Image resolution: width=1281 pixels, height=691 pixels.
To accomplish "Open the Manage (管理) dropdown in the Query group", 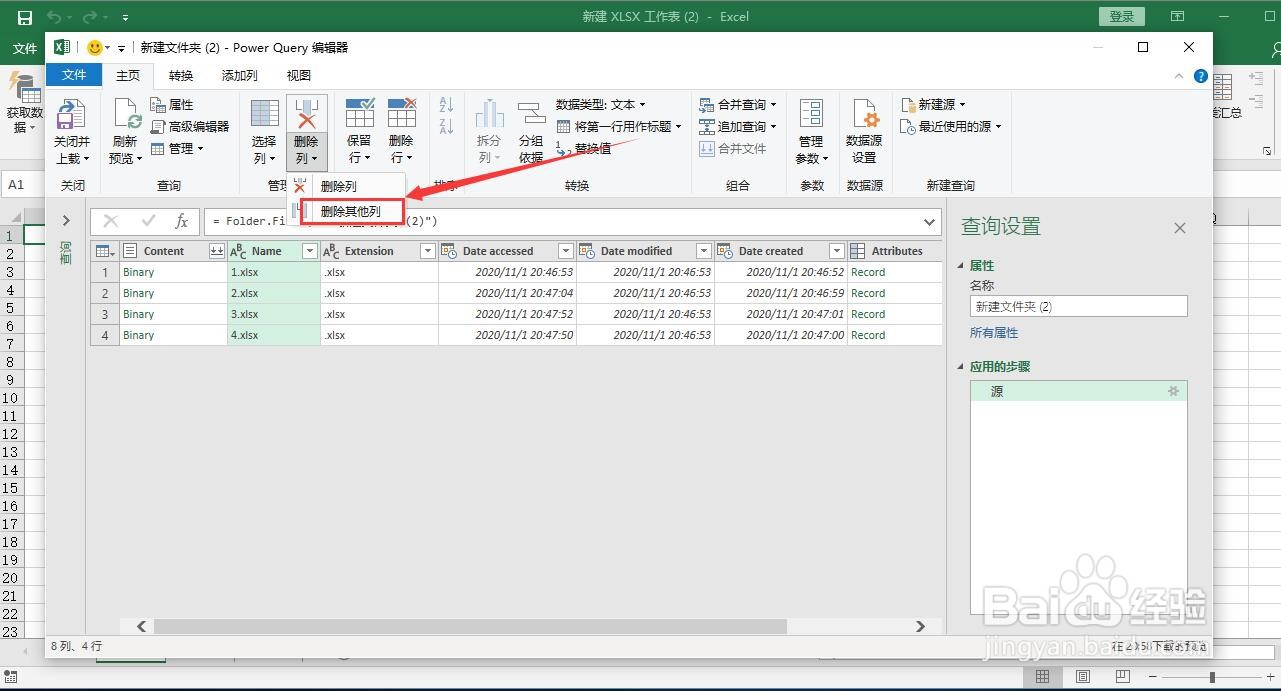I will tap(177, 148).
